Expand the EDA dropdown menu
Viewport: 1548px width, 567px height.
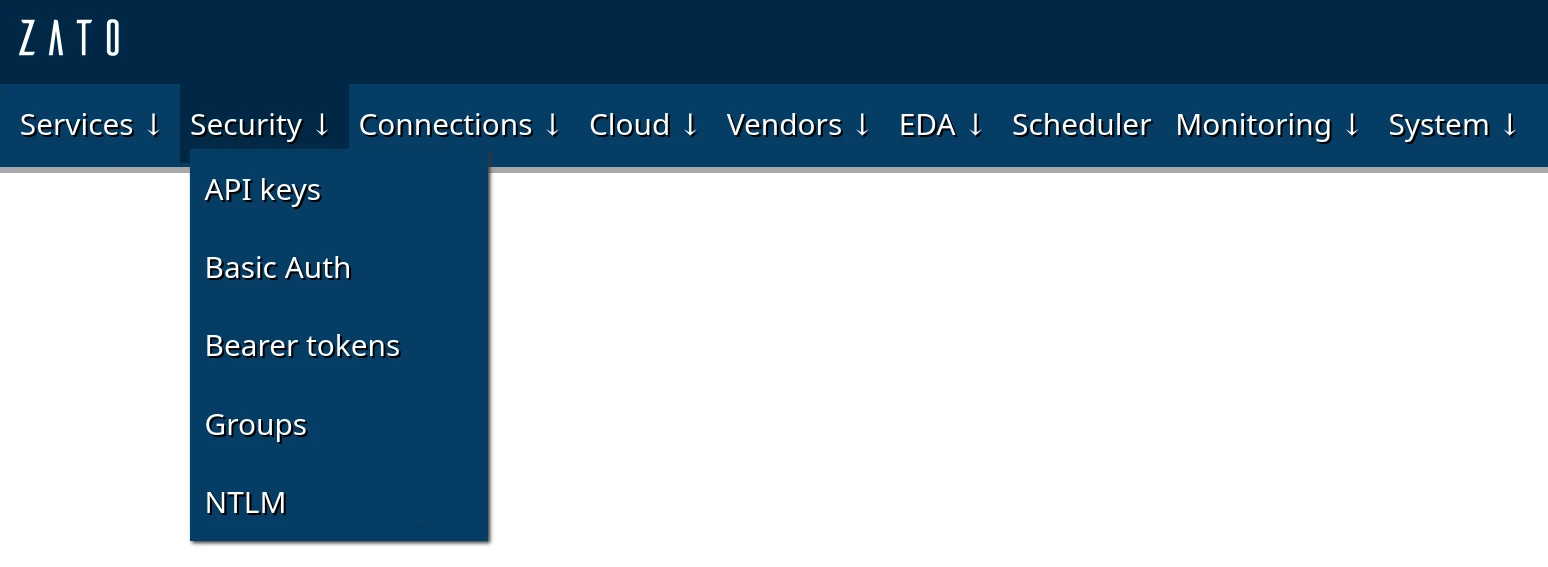[941, 125]
